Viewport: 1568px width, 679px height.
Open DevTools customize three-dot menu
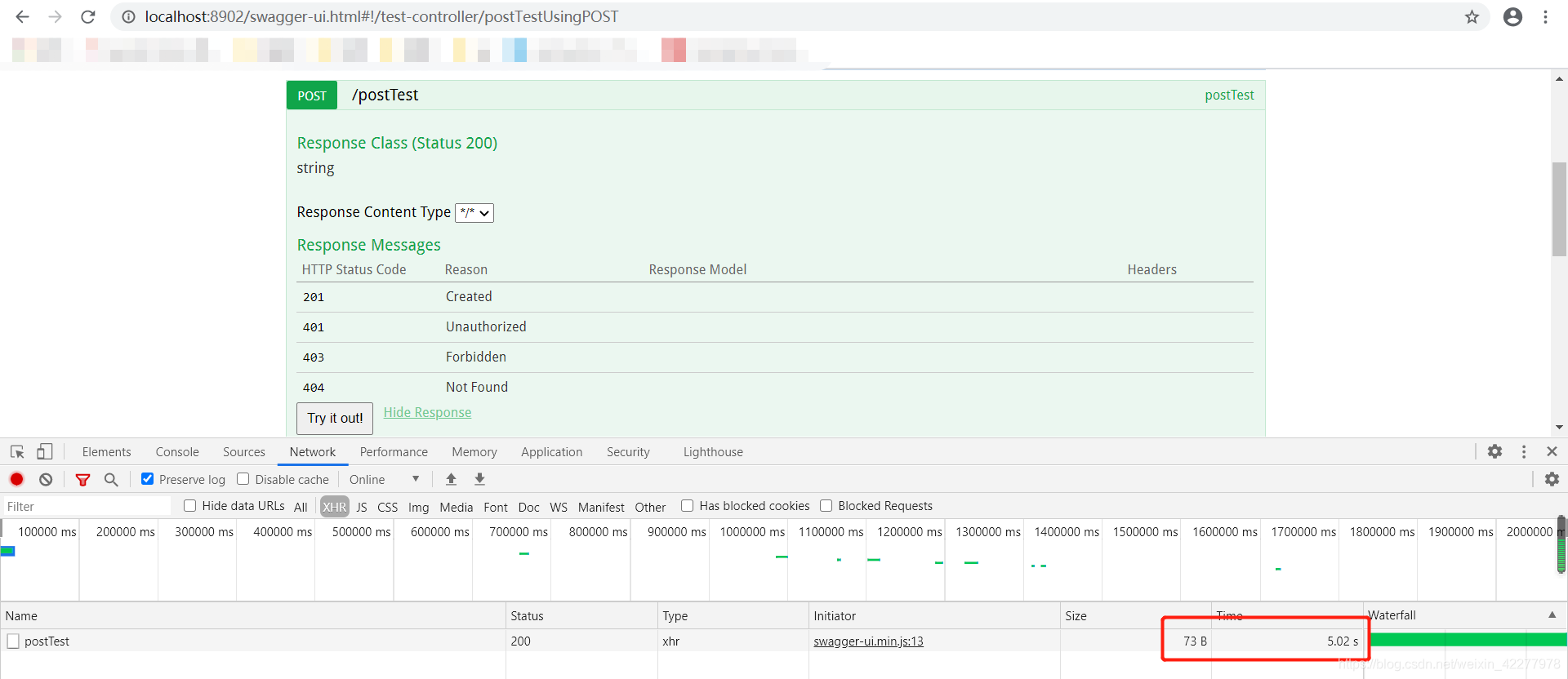click(1523, 451)
